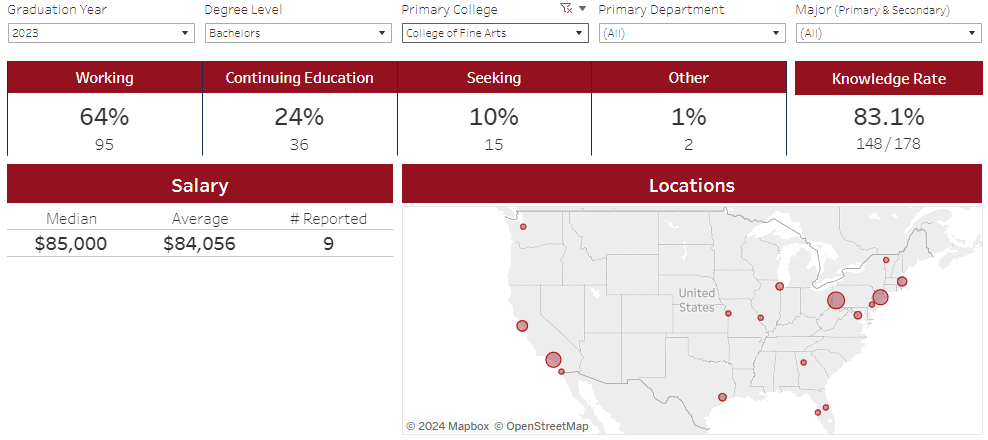Click the Knowledge Rate 83.1% value
The width and height of the screenshot is (988, 440).
point(888,117)
